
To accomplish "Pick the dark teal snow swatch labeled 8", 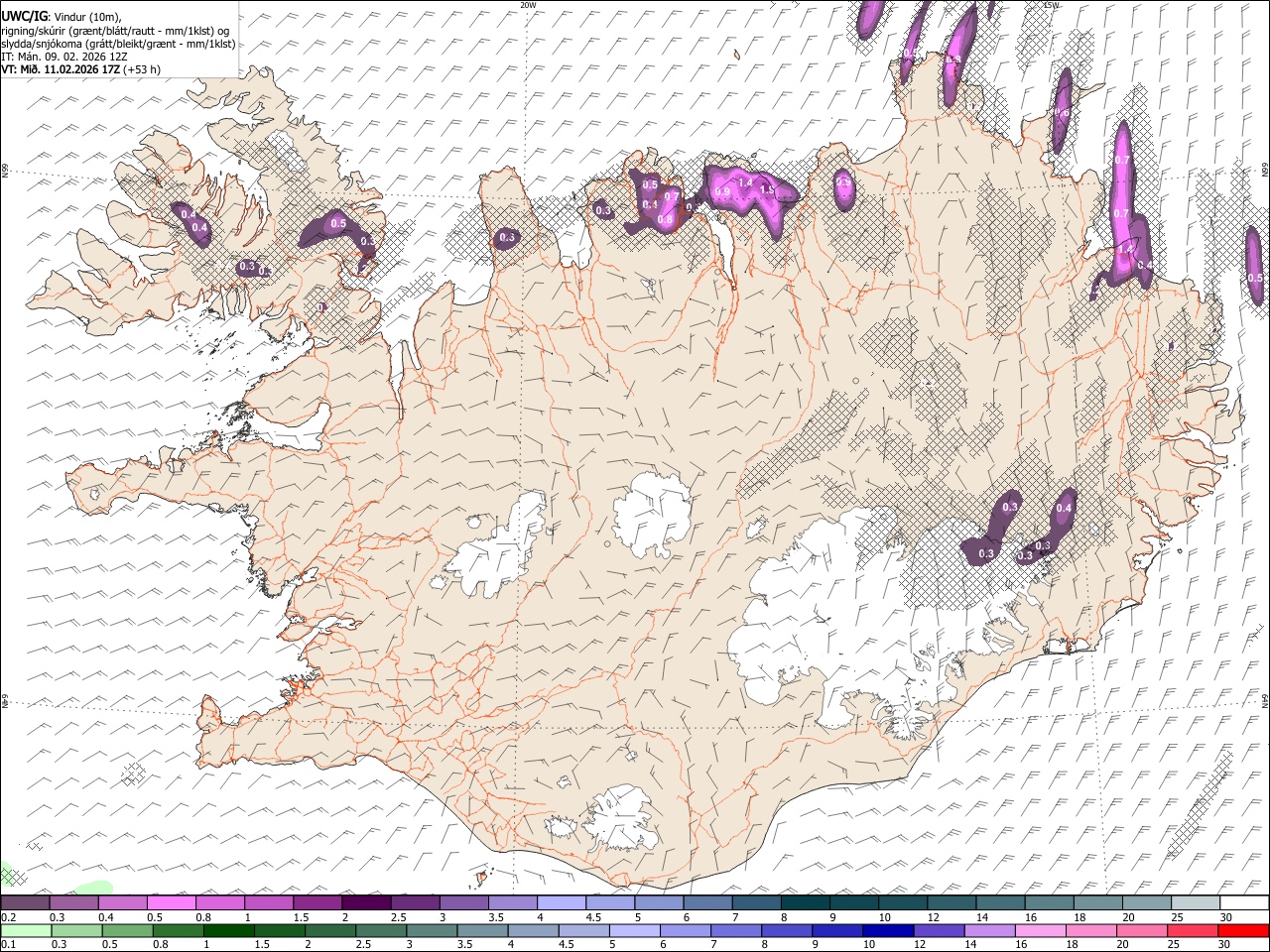I will 806,902.
